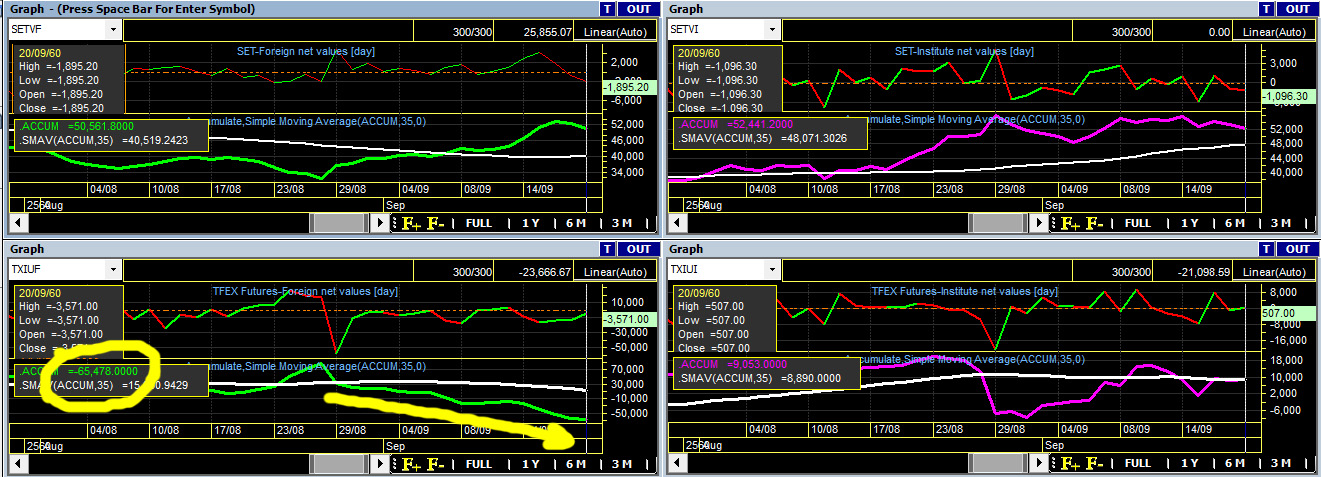Click the right scroll arrow under the TXIUI chart
This screenshot has height=477, width=1321.
click(x=1040, y=464)
